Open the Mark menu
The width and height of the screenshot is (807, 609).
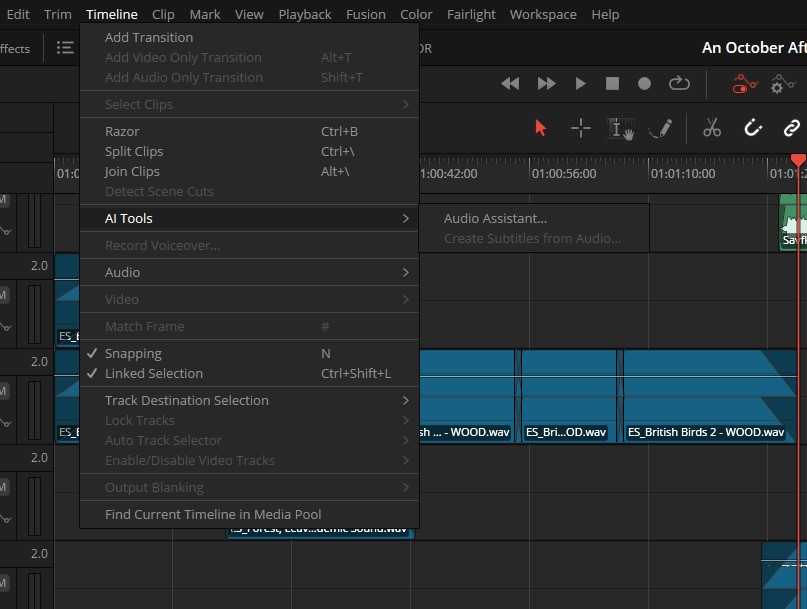coord(205,14)
